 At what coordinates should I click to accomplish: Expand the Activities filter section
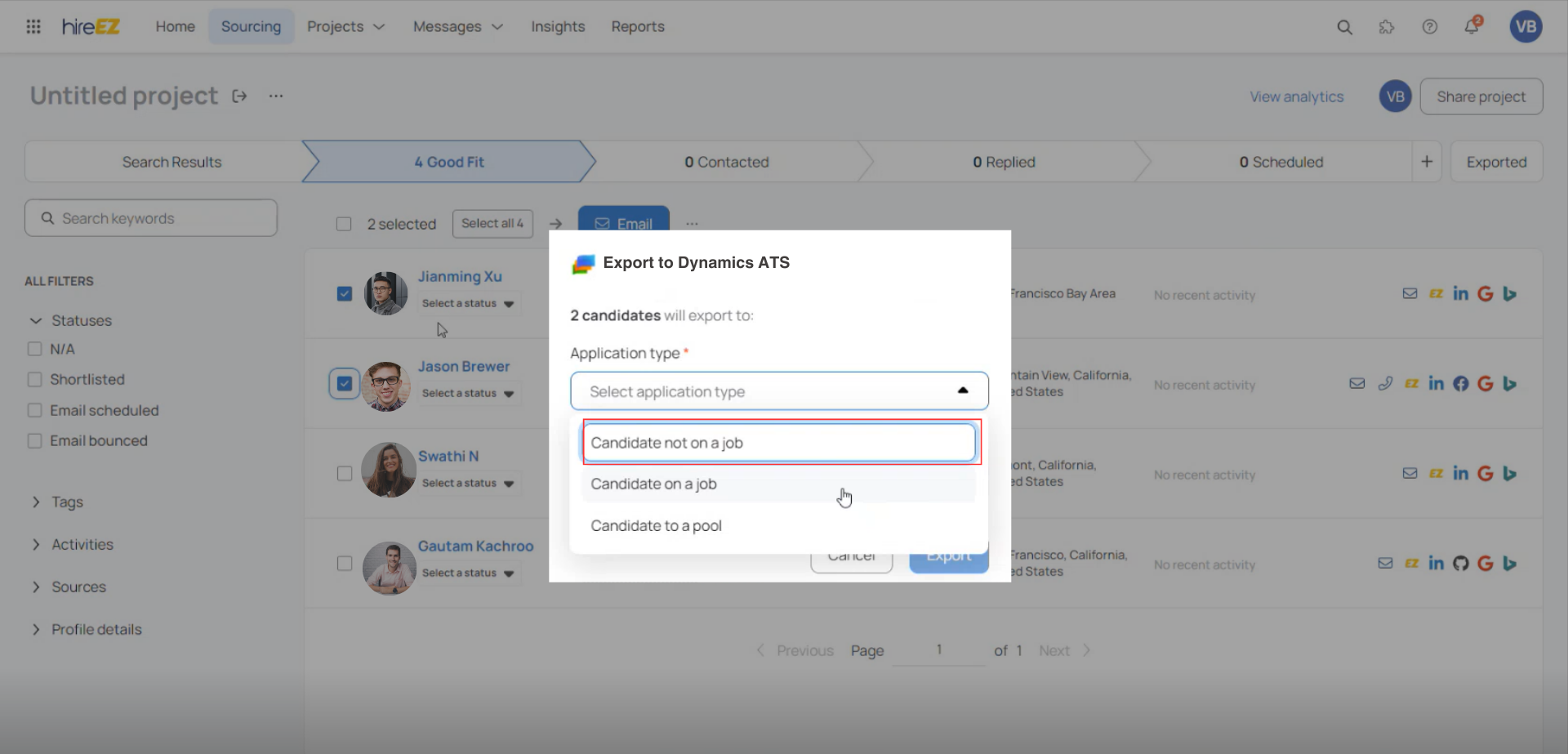tap(72, 544)
